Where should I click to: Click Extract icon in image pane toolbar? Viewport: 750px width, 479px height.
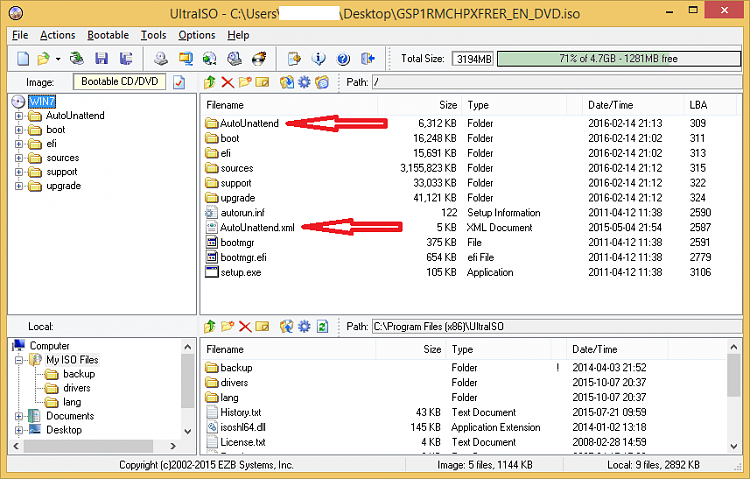coord(287,82)
